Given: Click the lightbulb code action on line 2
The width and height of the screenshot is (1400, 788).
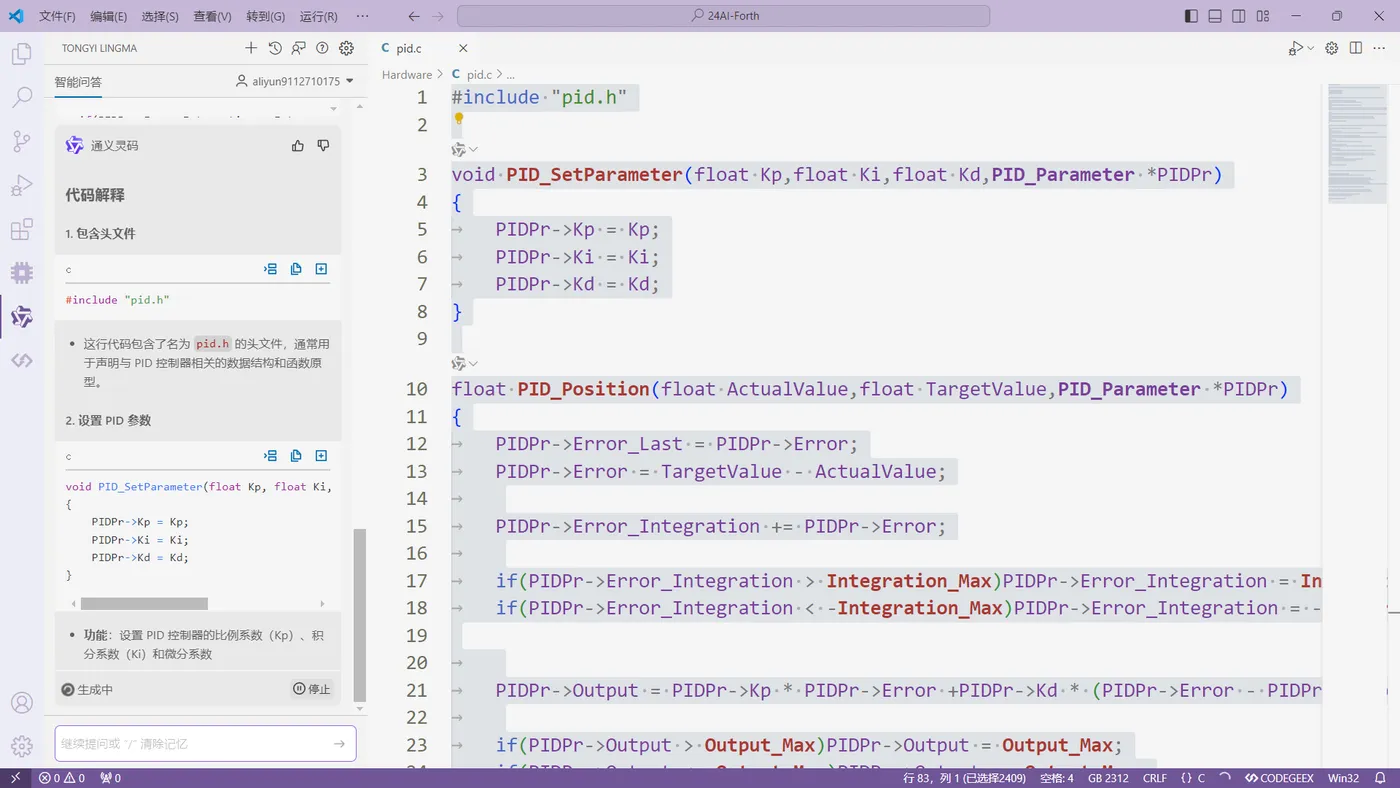Looking at the screenshot, I should tap(460, 118).
